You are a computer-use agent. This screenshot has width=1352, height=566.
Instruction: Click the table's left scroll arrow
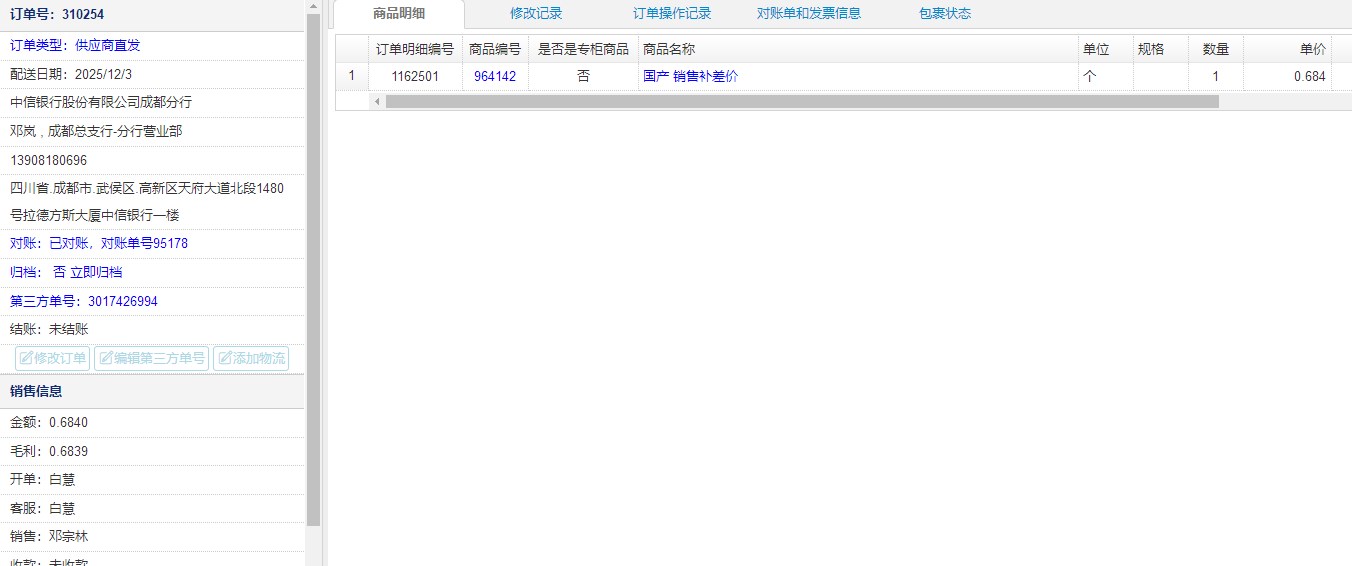(x=377, y=101)
